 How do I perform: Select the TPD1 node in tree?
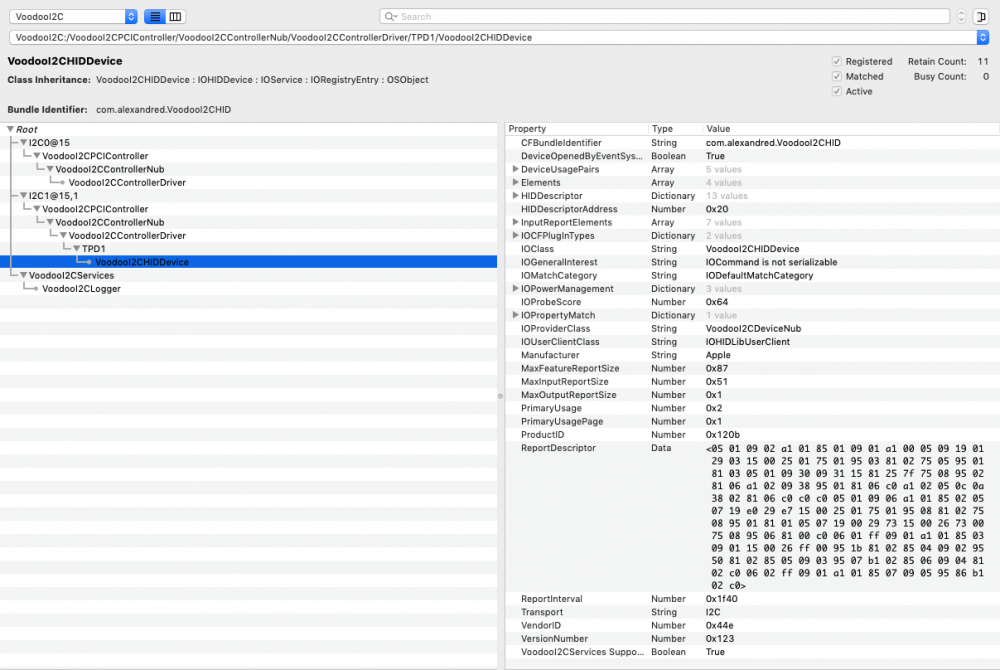tap(94, 249)
